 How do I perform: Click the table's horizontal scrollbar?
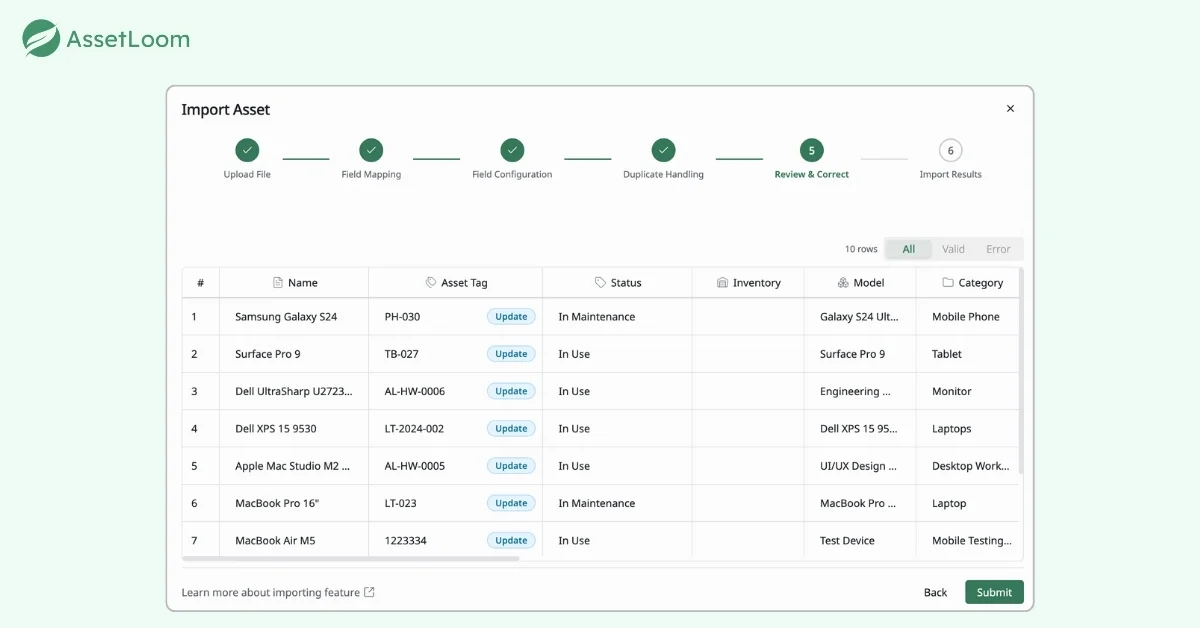pos(351,558)
